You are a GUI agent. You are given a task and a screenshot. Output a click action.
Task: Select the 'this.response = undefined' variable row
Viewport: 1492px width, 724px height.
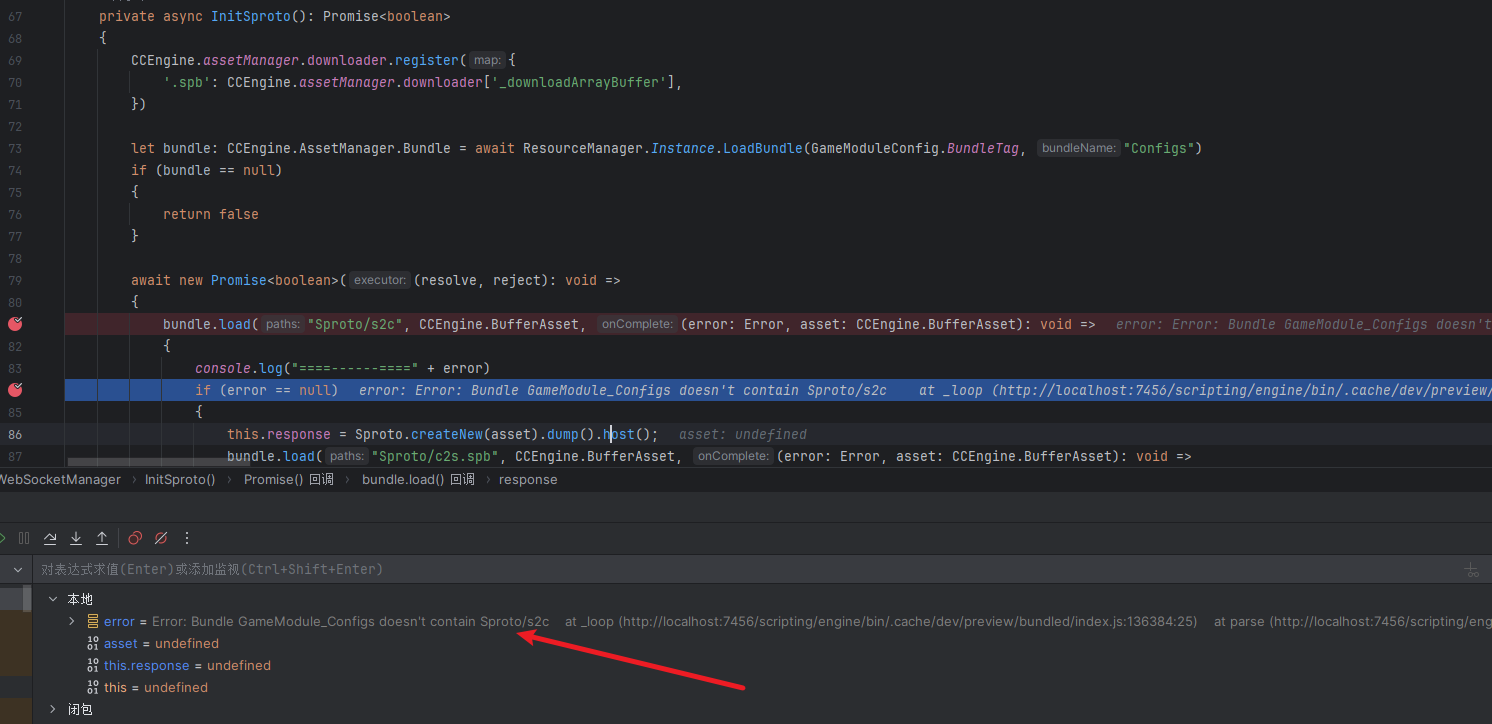click(x=762, y=666)
